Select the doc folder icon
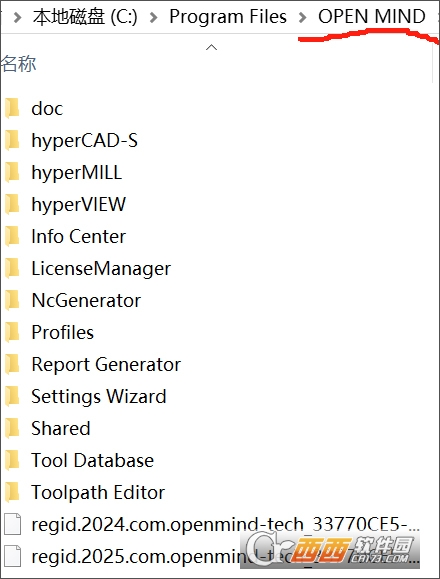Viewport: 440px width, 579px height. [12, 108]
